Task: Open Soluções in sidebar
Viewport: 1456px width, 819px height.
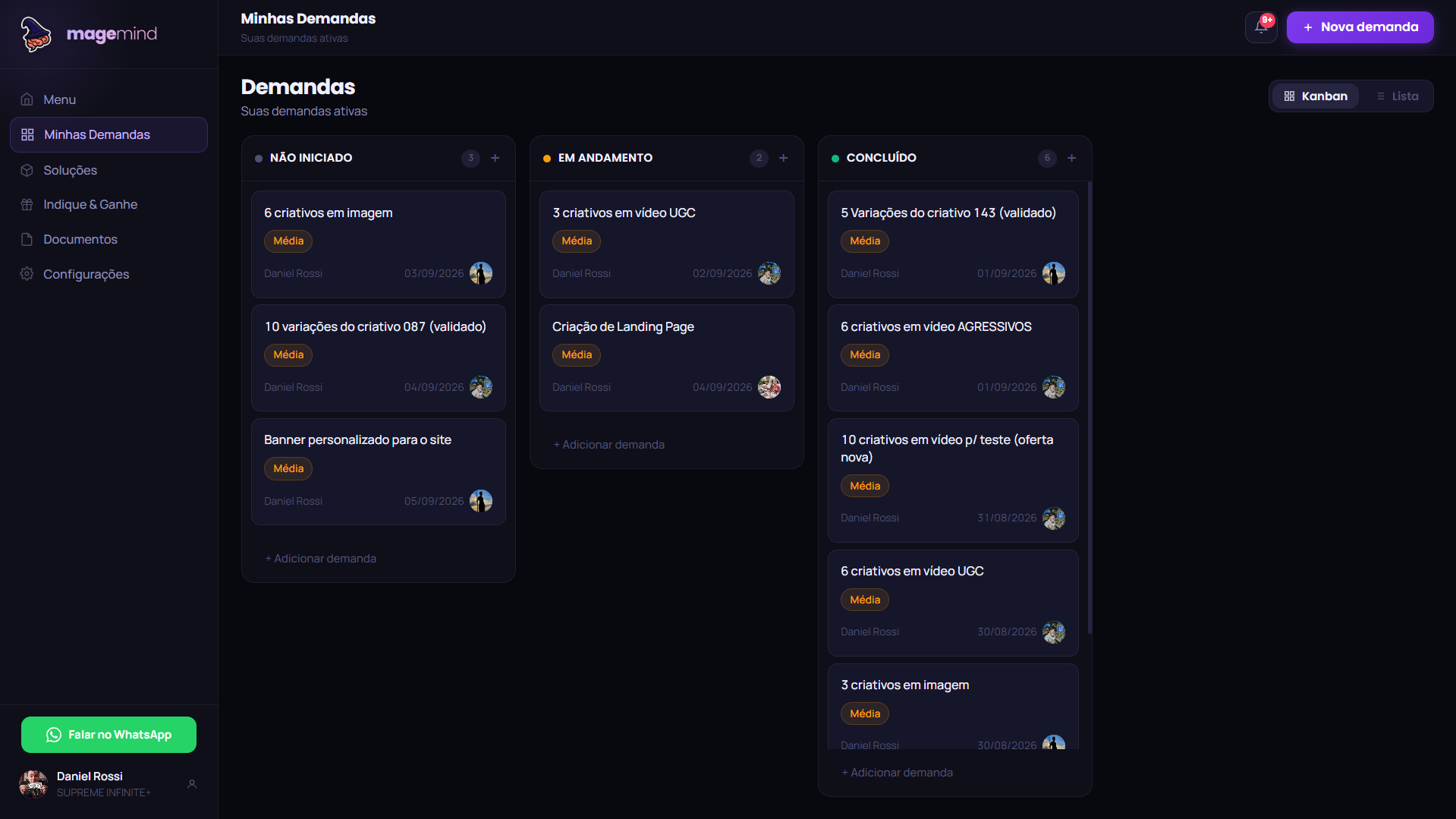Action: click(x=108, y=170)
